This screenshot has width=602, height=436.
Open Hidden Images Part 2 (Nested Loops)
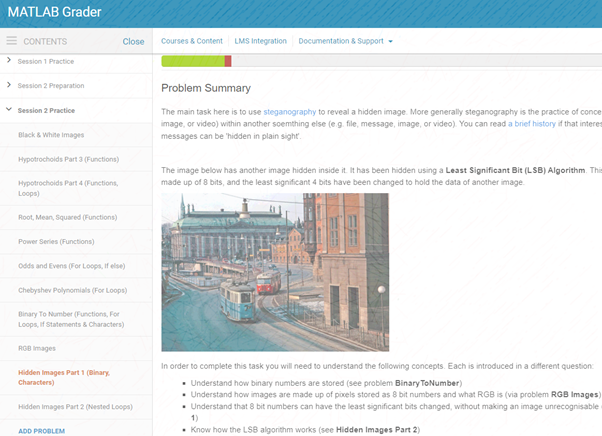click(x=75, y=407)
